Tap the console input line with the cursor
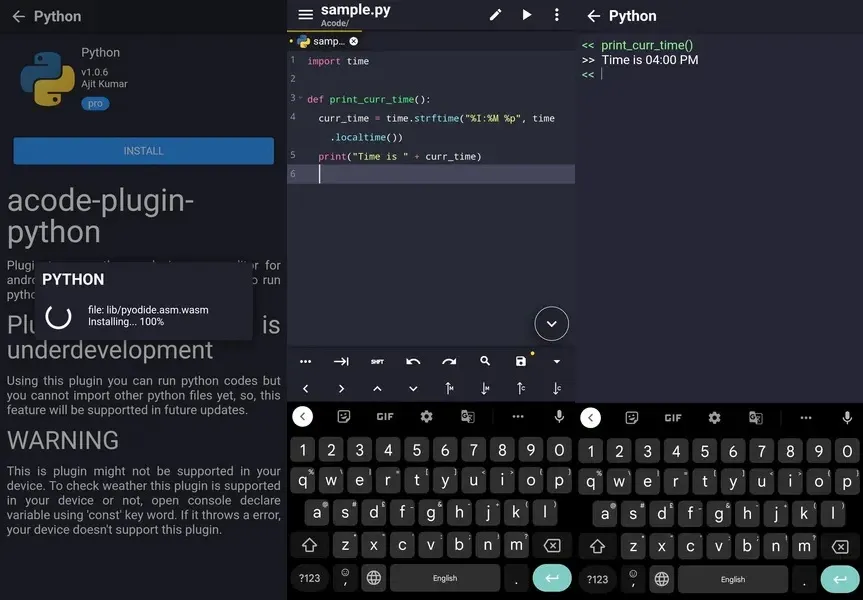 click(719, 74)
